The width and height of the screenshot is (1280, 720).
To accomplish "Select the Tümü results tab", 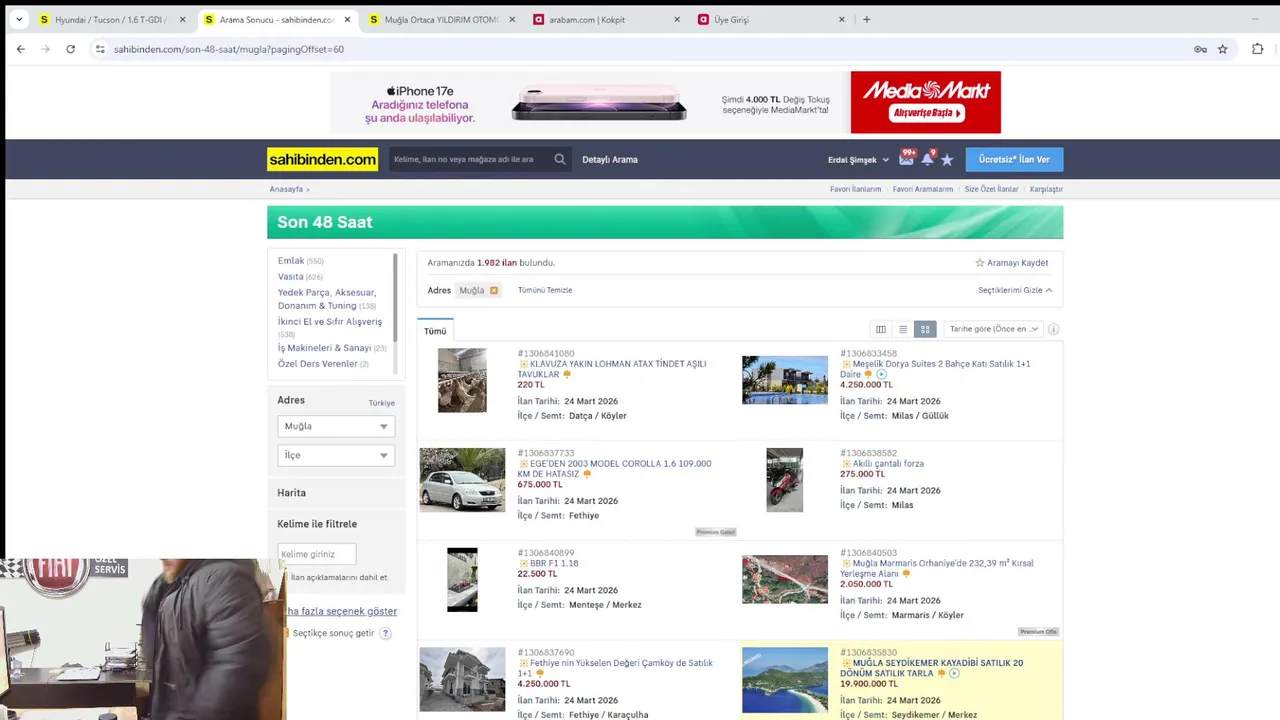I will [435, 331].
